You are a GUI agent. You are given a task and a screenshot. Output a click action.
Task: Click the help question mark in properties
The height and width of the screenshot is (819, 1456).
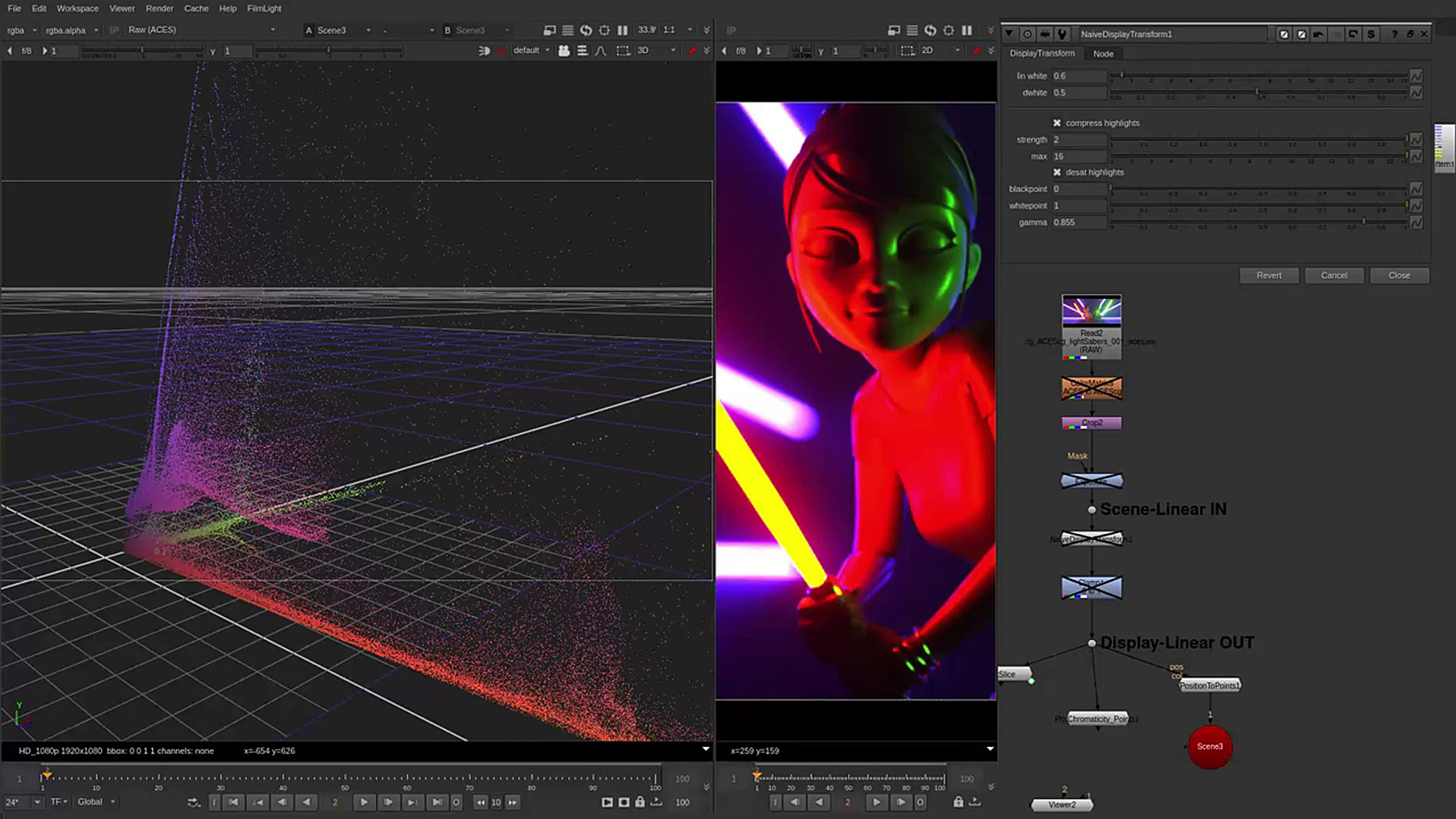[1395, 34]
